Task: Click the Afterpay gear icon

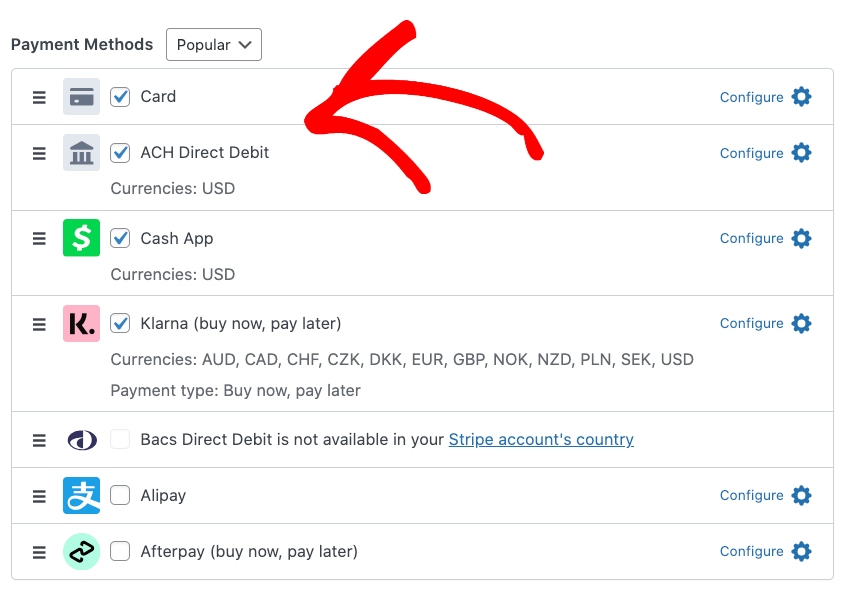Action: tap(801, 551)
